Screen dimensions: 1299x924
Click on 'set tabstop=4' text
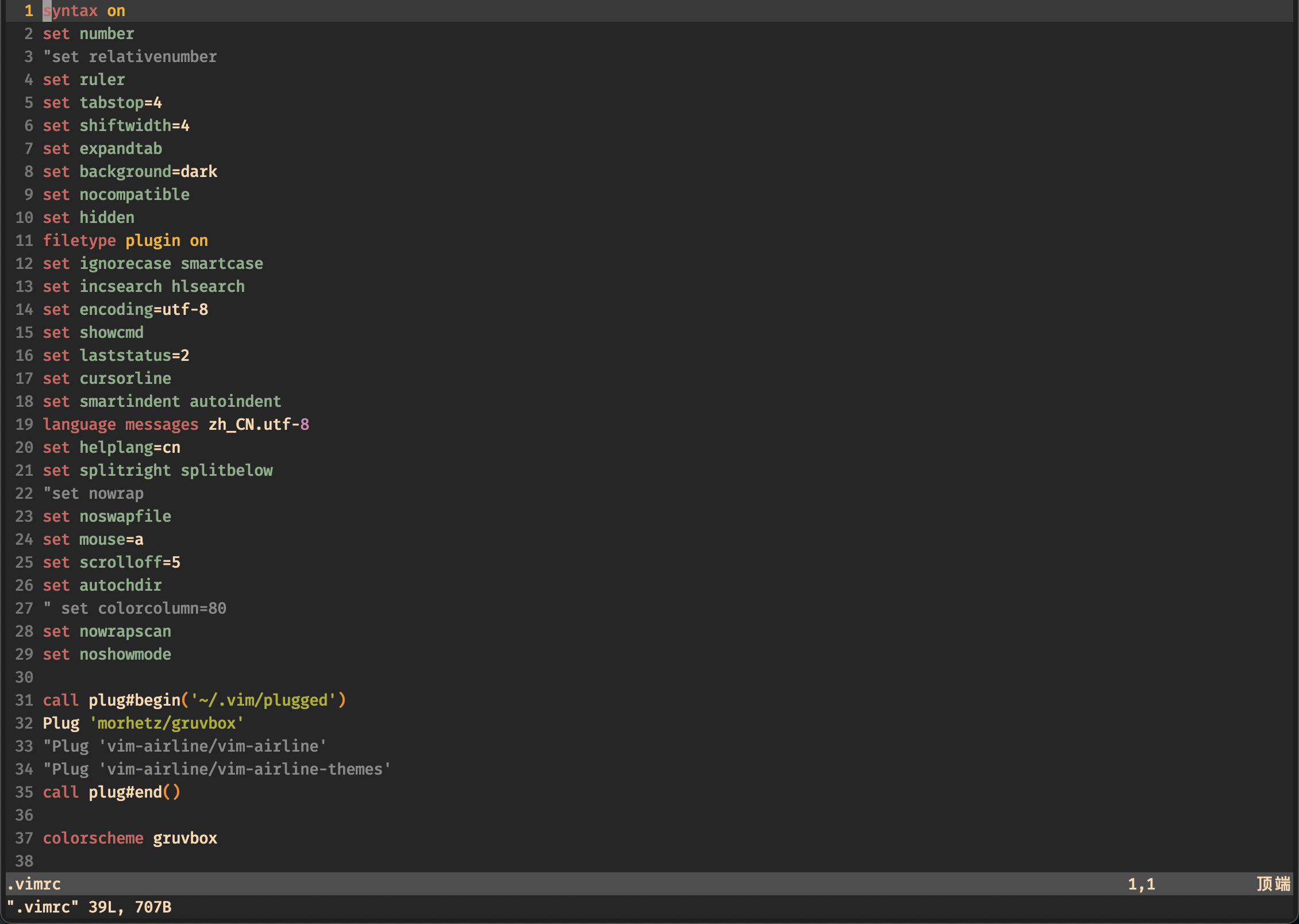click(102, 103)
